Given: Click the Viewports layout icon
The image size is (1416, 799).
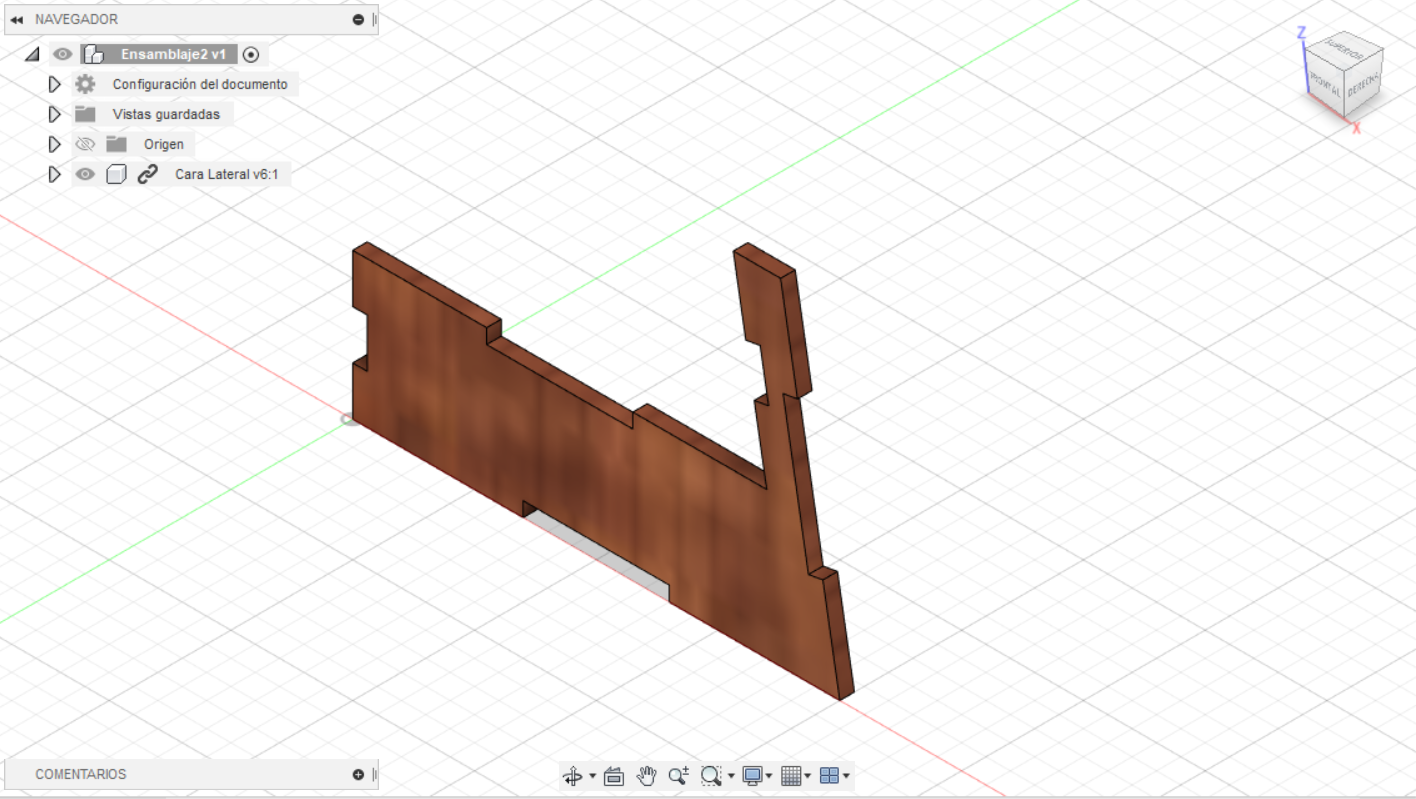Looking at the screenshot, I should pyautogui.click(x=829, y=775).
